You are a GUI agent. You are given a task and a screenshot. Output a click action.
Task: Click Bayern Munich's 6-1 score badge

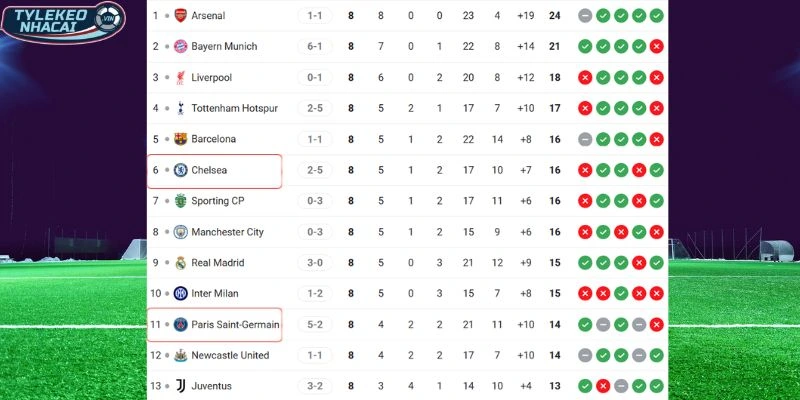314,47
